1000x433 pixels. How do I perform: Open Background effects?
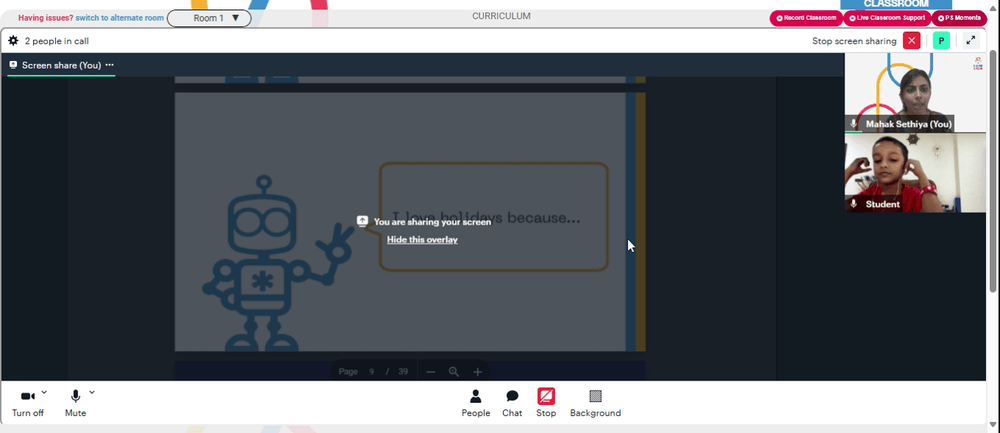point(595,404)
